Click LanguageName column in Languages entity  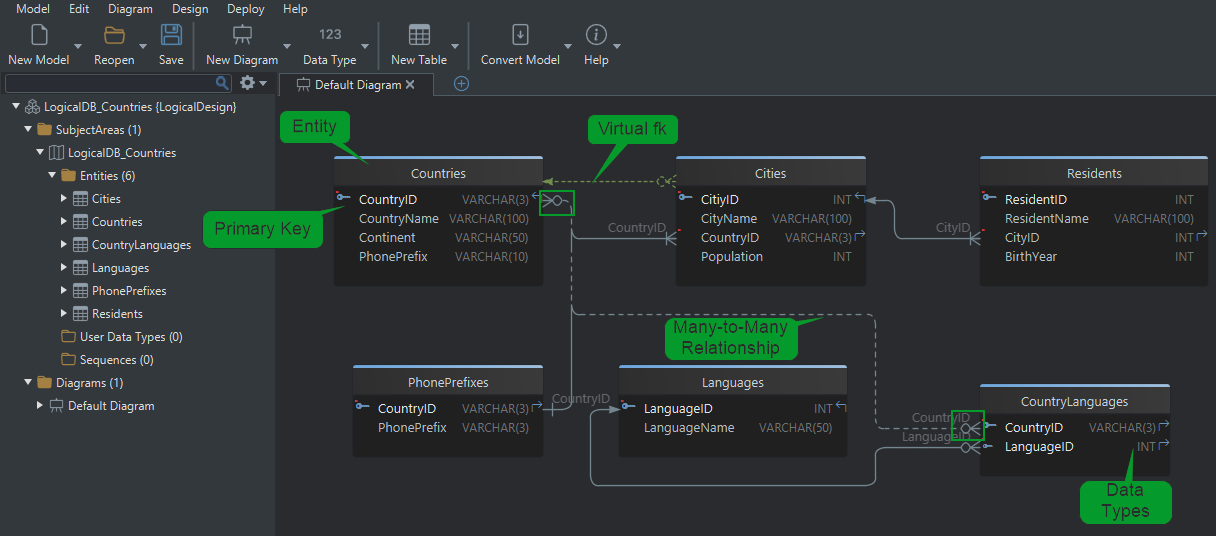[x=688, y=427]
